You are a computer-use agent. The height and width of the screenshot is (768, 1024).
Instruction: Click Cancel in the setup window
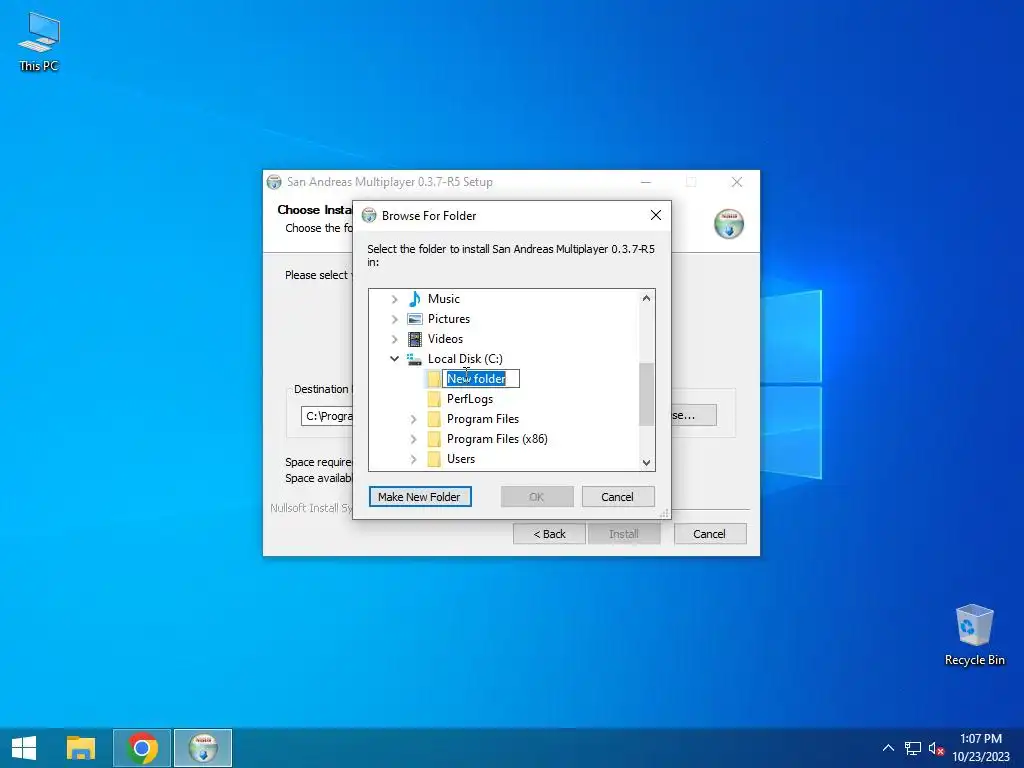(709, 534)
